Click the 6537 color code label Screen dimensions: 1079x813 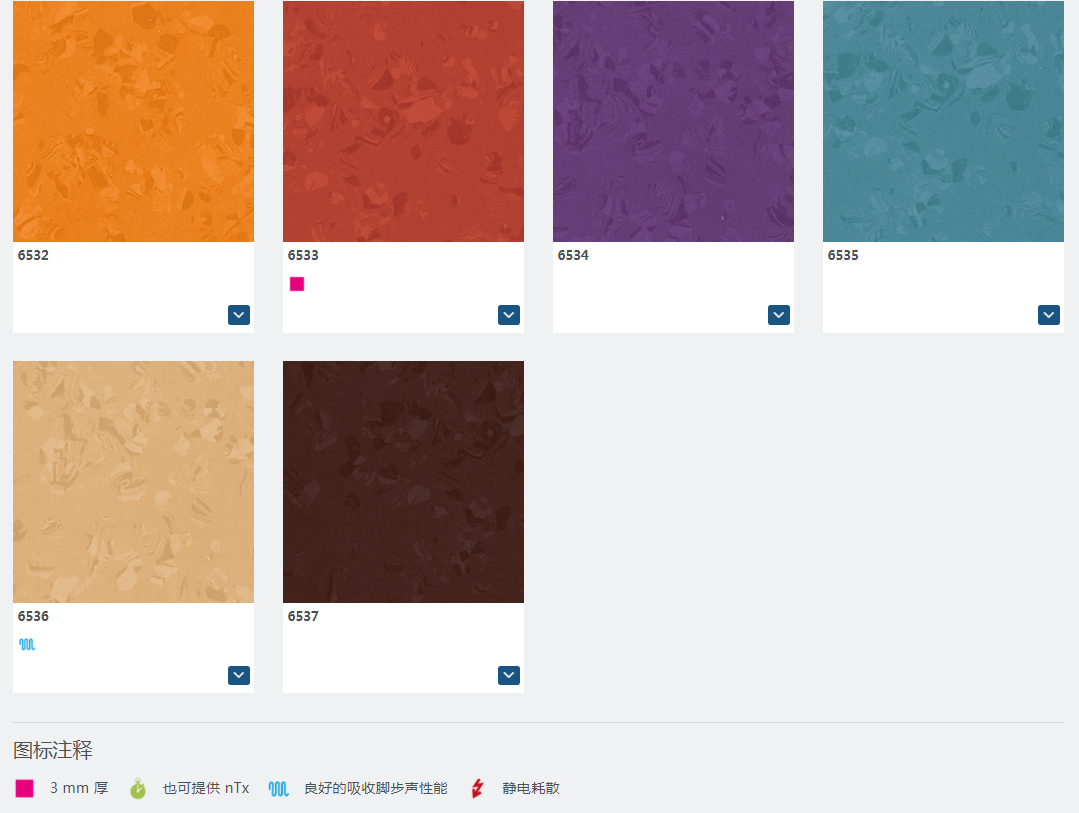click(x=303, y=616)
